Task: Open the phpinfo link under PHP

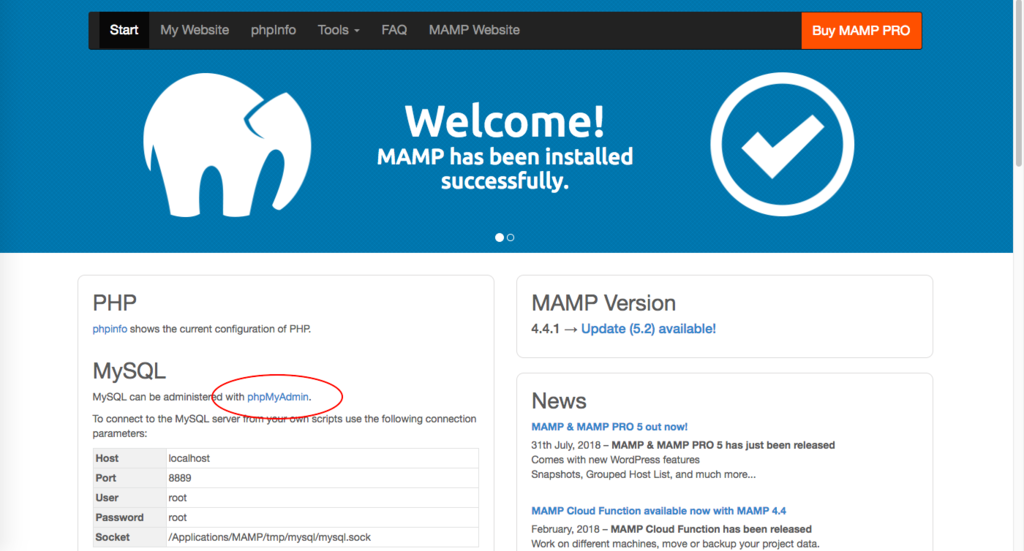Action: tap(110, 329)
